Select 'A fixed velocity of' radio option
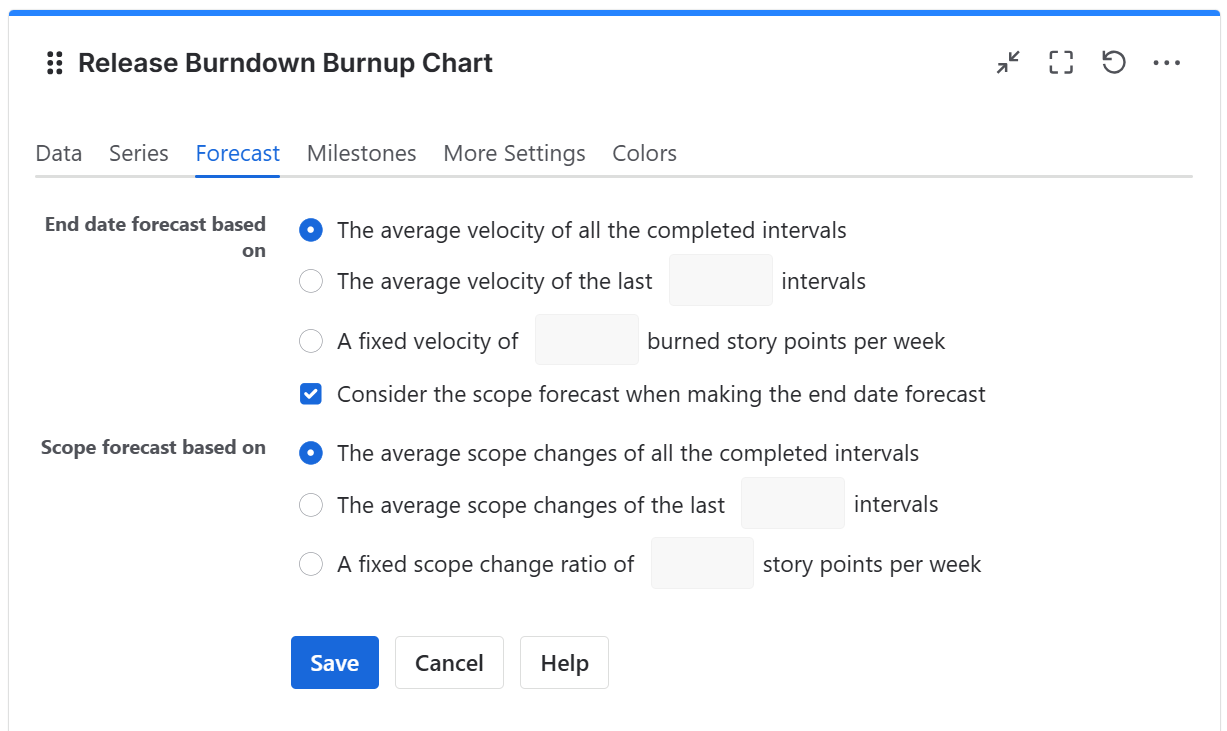 click(x=311, y=340)
